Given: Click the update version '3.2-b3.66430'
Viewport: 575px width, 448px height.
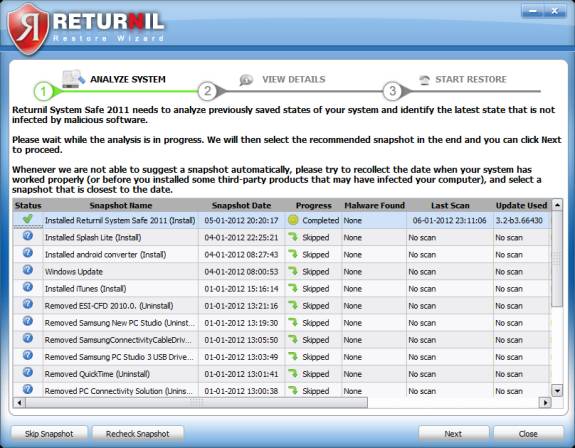Looking at the screenshot, I should click(x=519, y=220).
